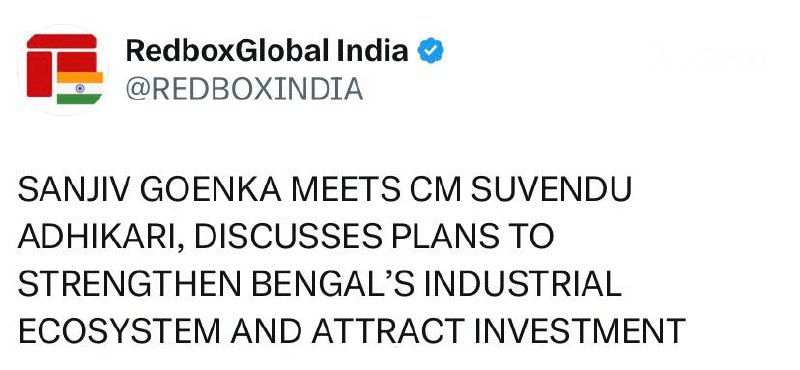Select the tweet's first line about Sanjiv Goenka

point(325,190)
